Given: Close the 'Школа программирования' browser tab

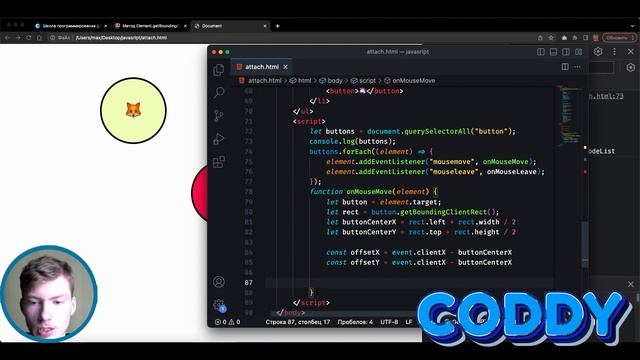Looking at the screenshot, I should (x=105, y=26).
